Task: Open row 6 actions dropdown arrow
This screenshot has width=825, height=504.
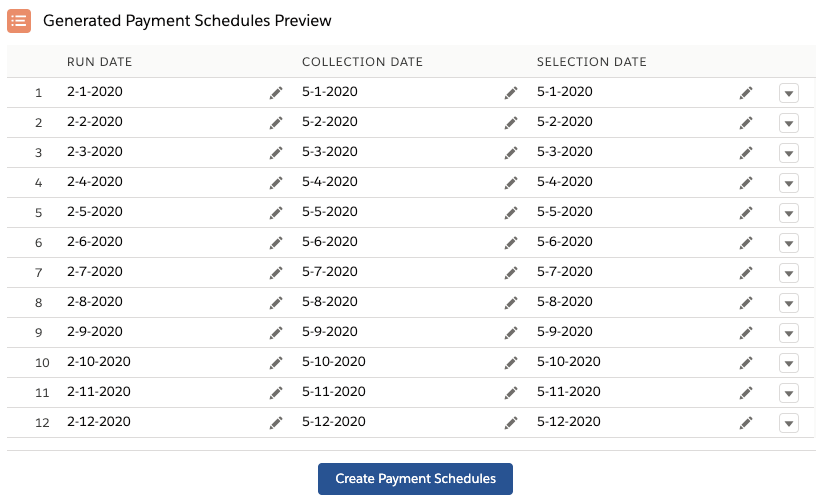Action: [789, 243]
